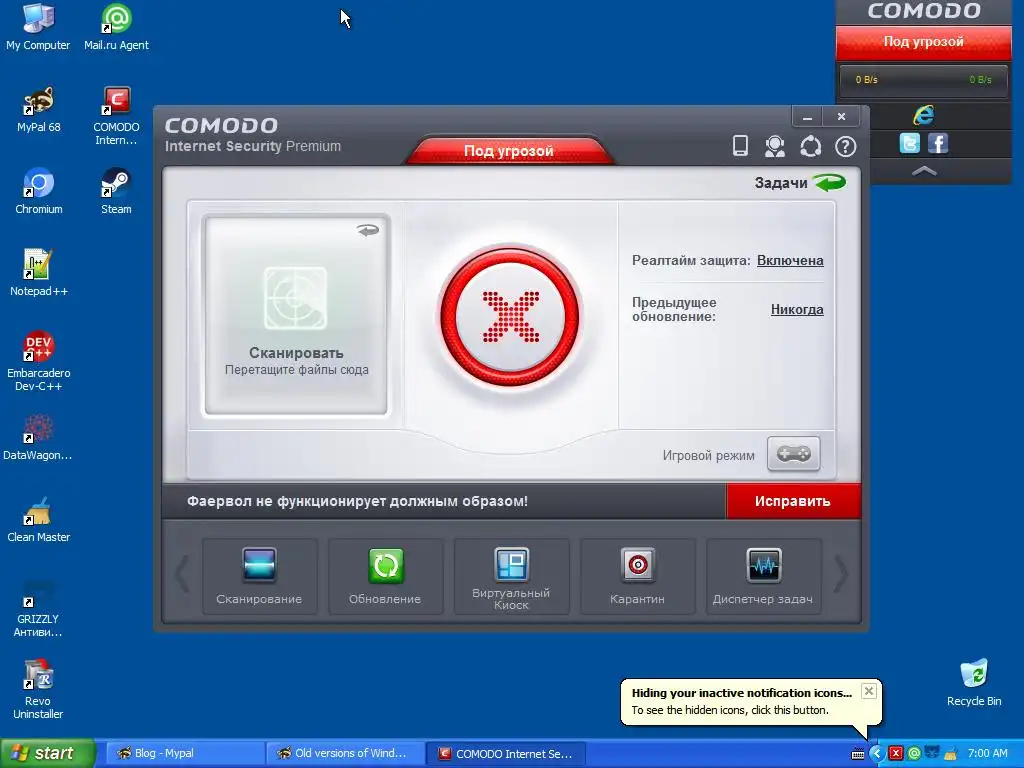Click the red COMODO X tray icon
The image size is (1024, 768).
[x=896, y=754]
